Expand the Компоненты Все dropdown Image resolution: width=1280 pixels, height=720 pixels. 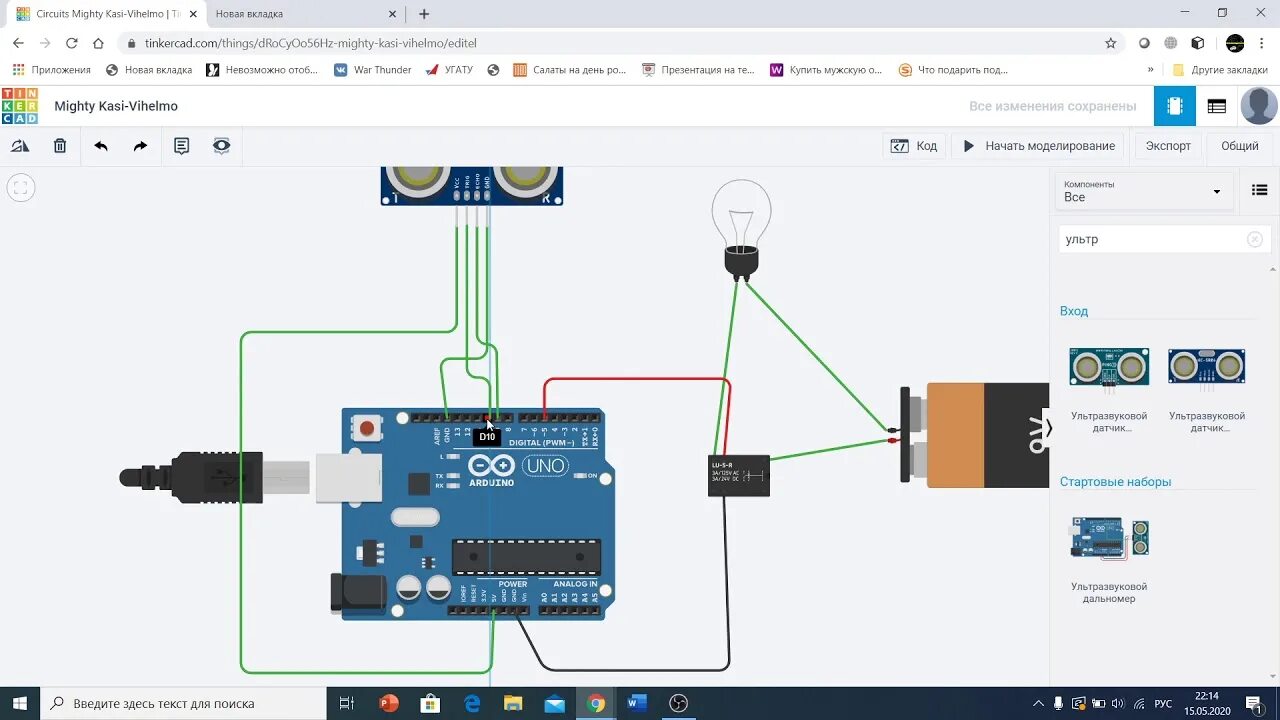(x=1143, y=190)
